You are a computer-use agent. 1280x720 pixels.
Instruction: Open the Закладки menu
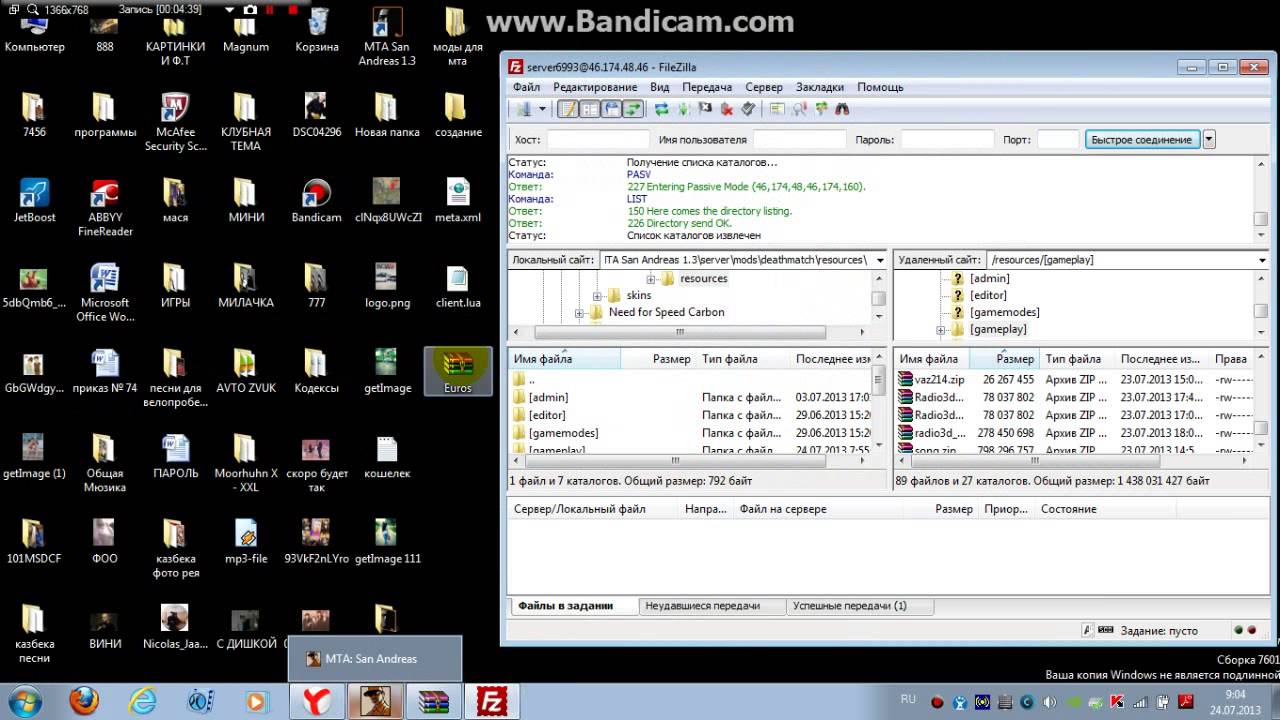click(x=819, y=87)
